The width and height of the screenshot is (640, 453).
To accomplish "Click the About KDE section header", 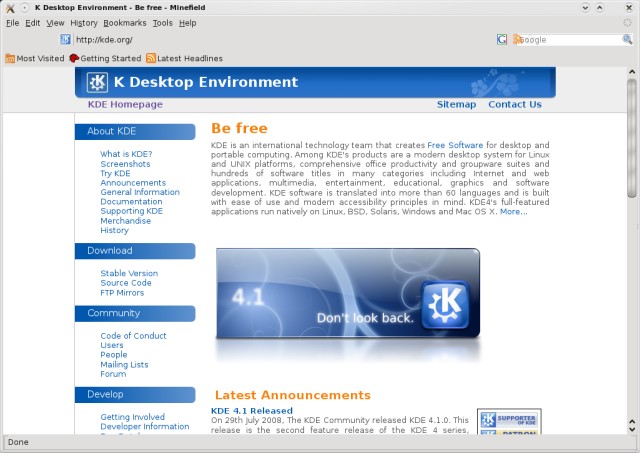I will click(135, 131).
